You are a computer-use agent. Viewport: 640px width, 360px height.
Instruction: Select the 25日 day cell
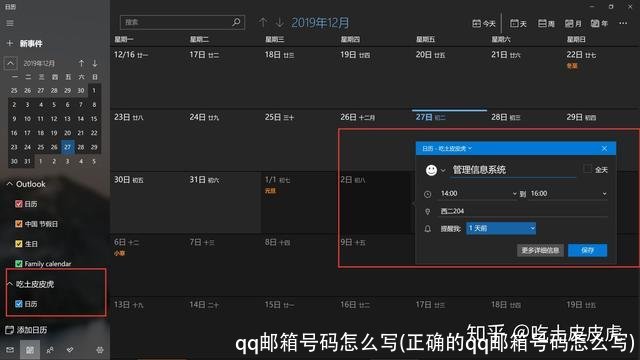tap(298, 140)
